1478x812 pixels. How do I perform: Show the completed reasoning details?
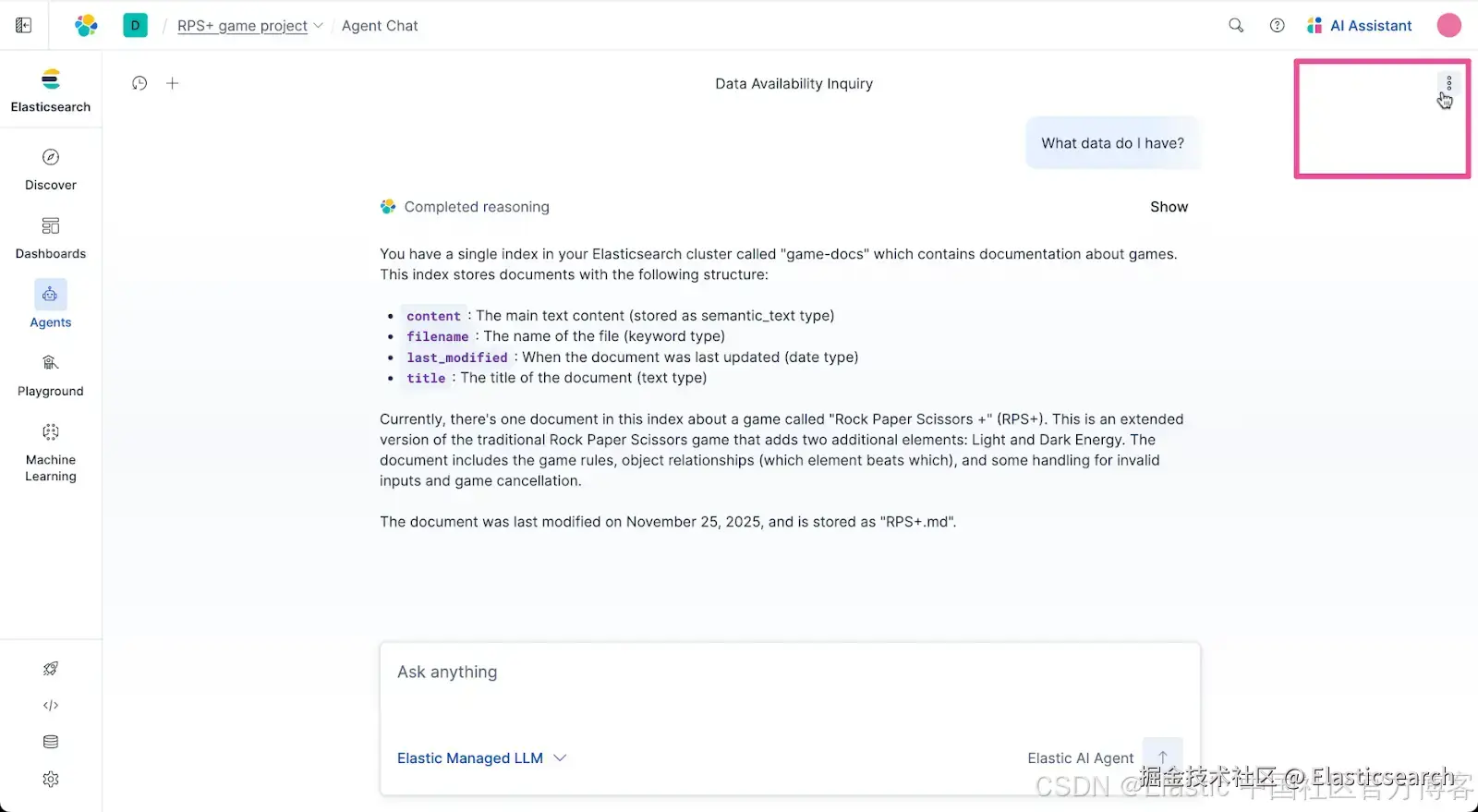point(1169,207)
